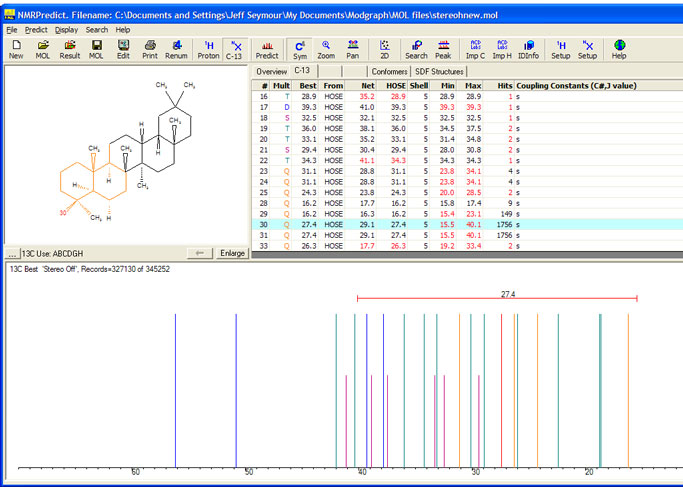The height and width of the screenshot is (487, 683).
Task: Click the New icon in the toolbar
Action: pos(16,49)
